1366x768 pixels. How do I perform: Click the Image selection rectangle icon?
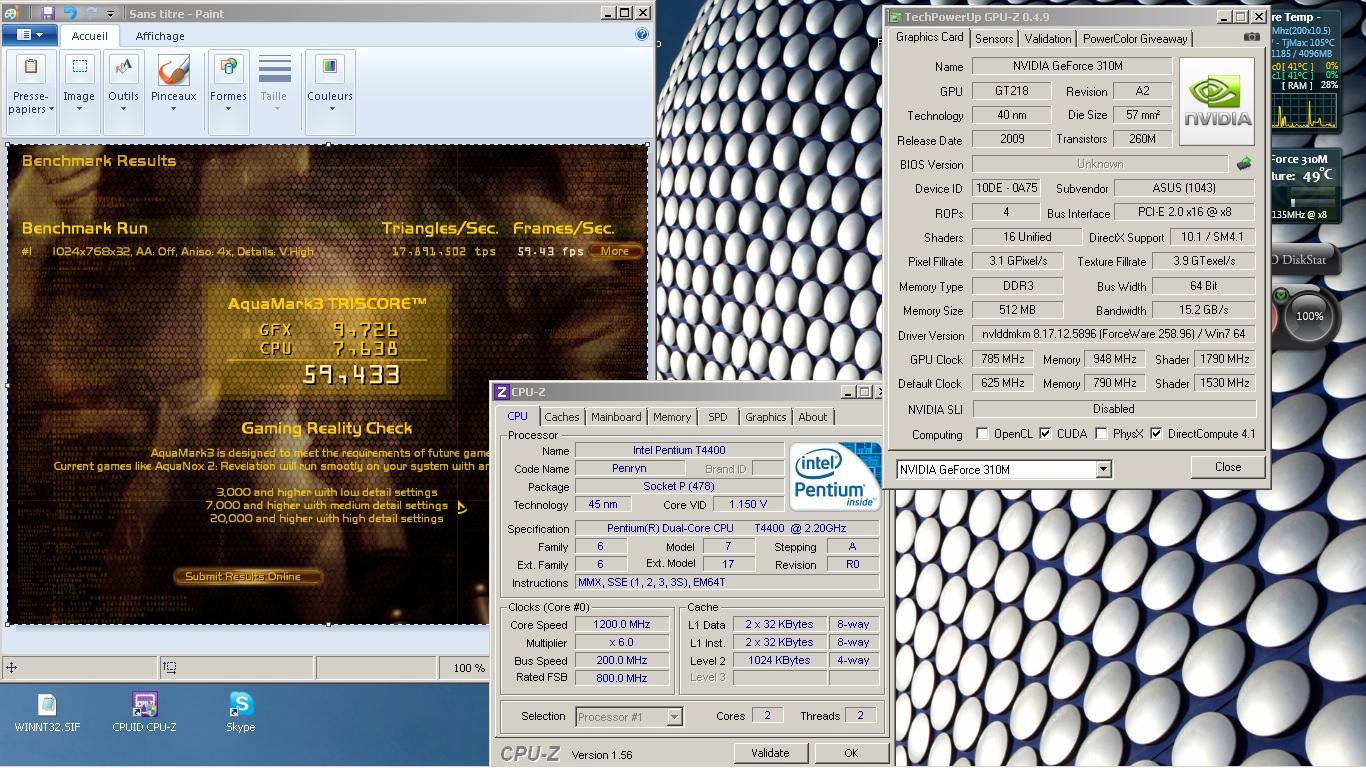pyautogui.click(x=79, y=68)
